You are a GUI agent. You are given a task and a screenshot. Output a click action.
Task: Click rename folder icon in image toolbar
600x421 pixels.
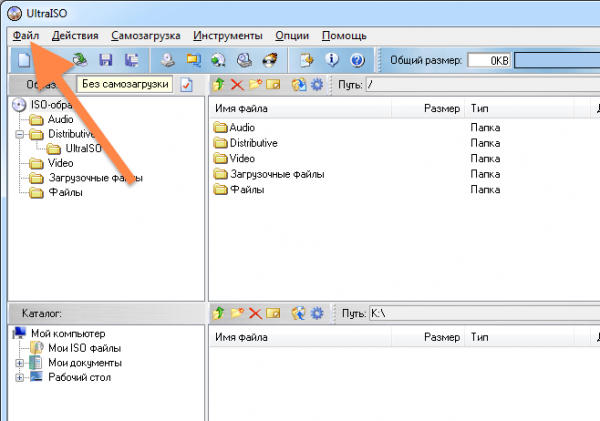coord(273,84)
